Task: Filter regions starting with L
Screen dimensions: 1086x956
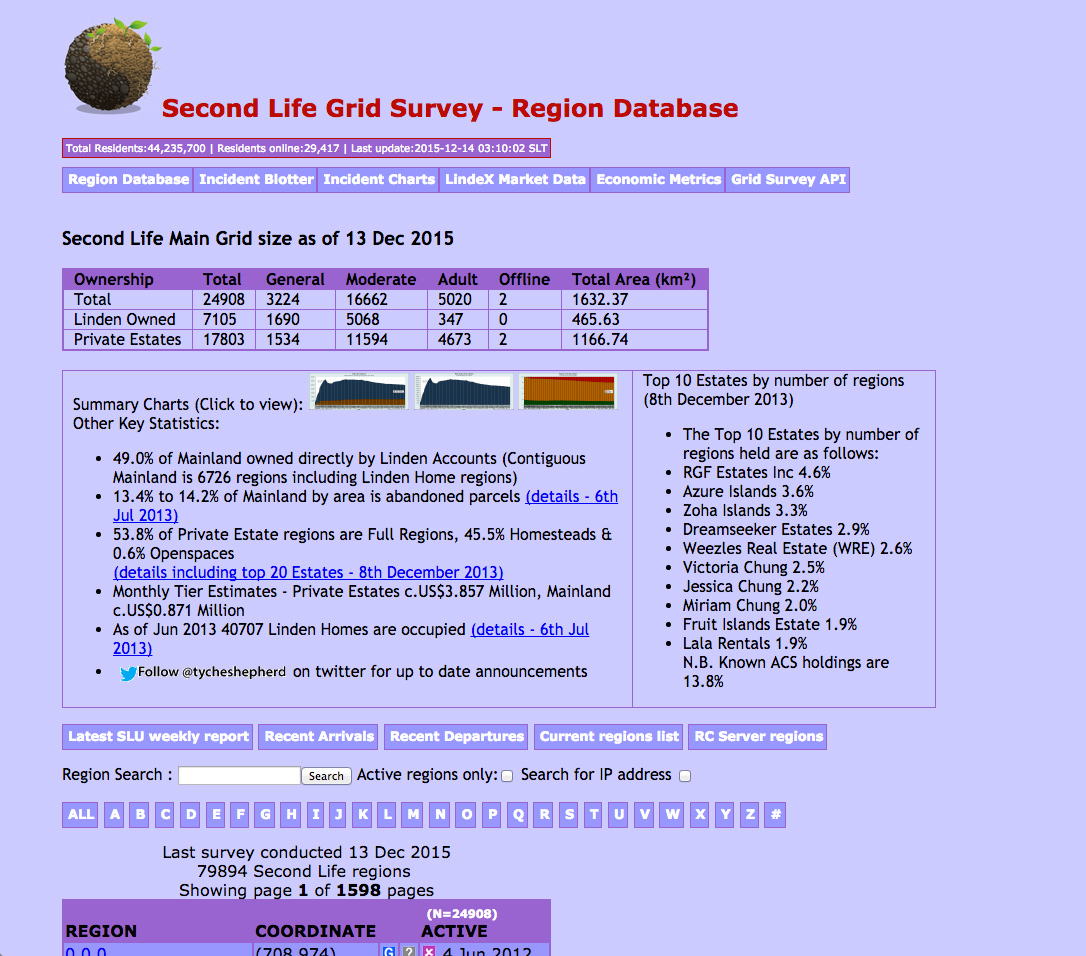Action: pos(387,815)
